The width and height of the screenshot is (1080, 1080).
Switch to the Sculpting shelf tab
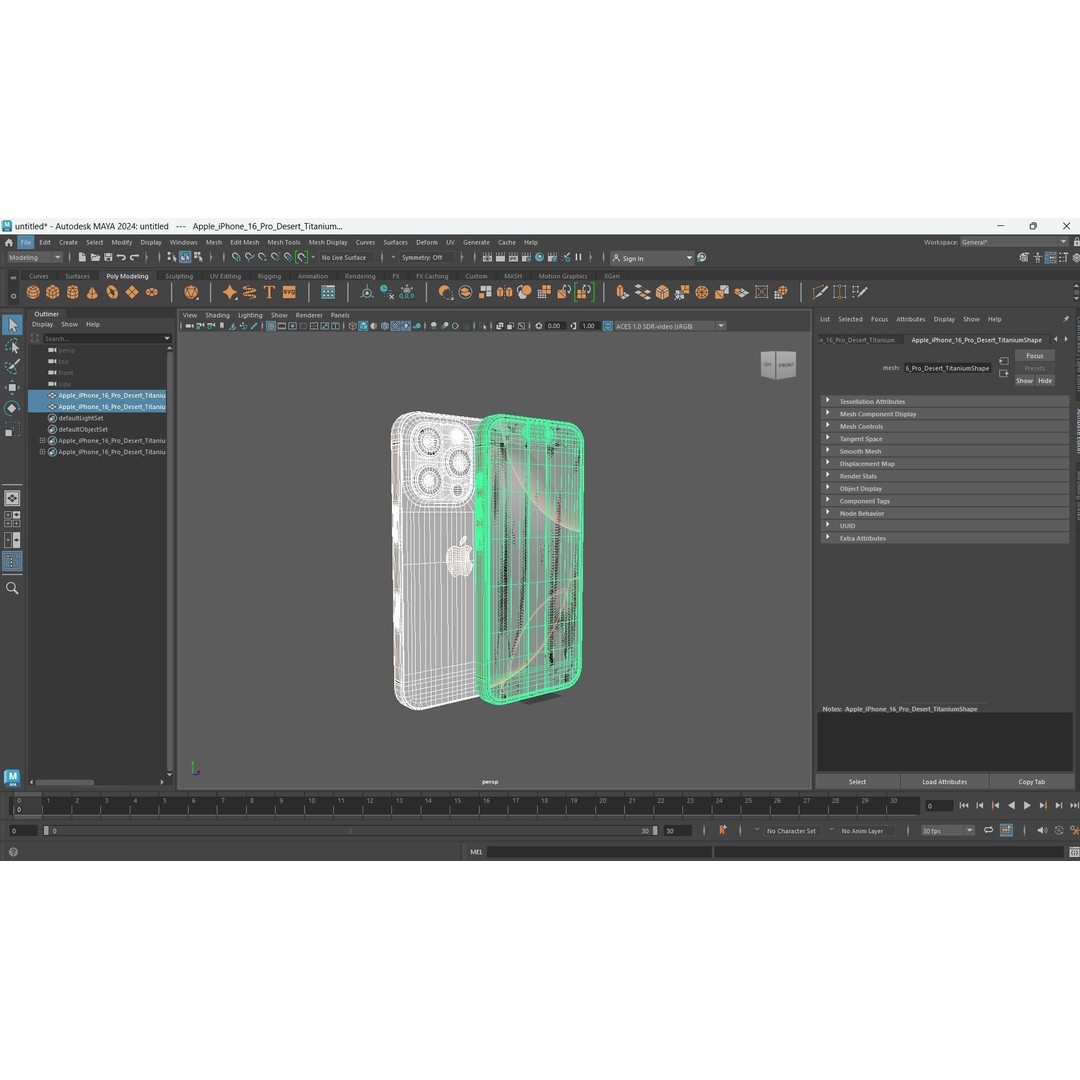(179, 276)
